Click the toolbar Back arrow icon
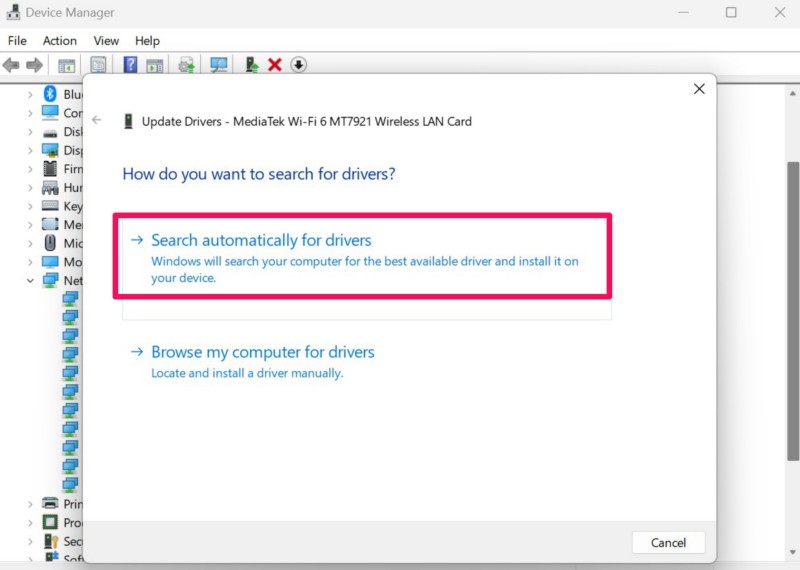The image size is (800, 570). [x=11, y=65]
